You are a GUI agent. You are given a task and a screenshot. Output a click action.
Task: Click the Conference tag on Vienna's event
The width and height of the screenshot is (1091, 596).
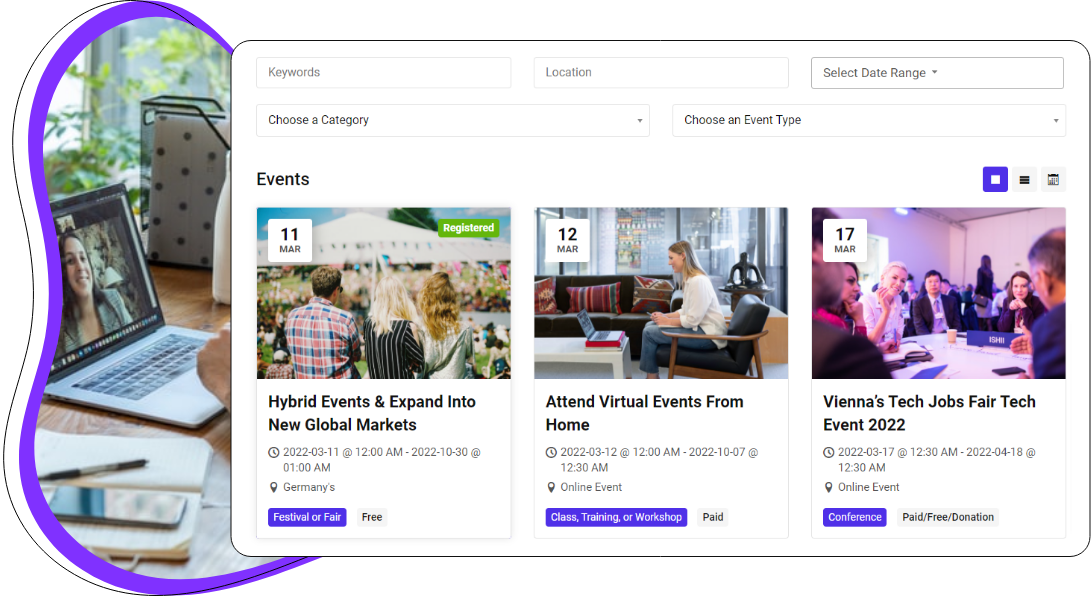coord(854,517)
